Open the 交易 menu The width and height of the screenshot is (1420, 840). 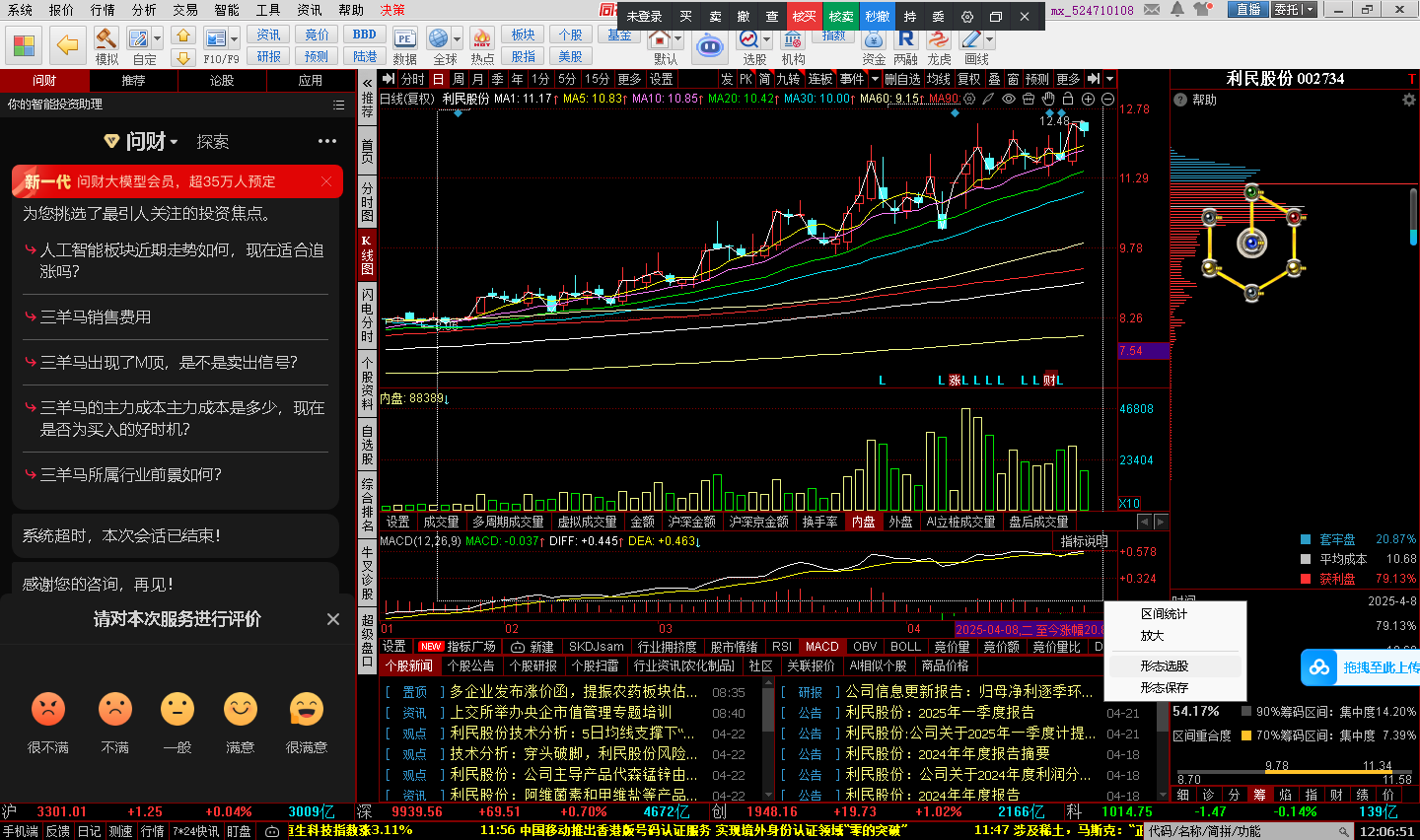[x=185, y=10]
